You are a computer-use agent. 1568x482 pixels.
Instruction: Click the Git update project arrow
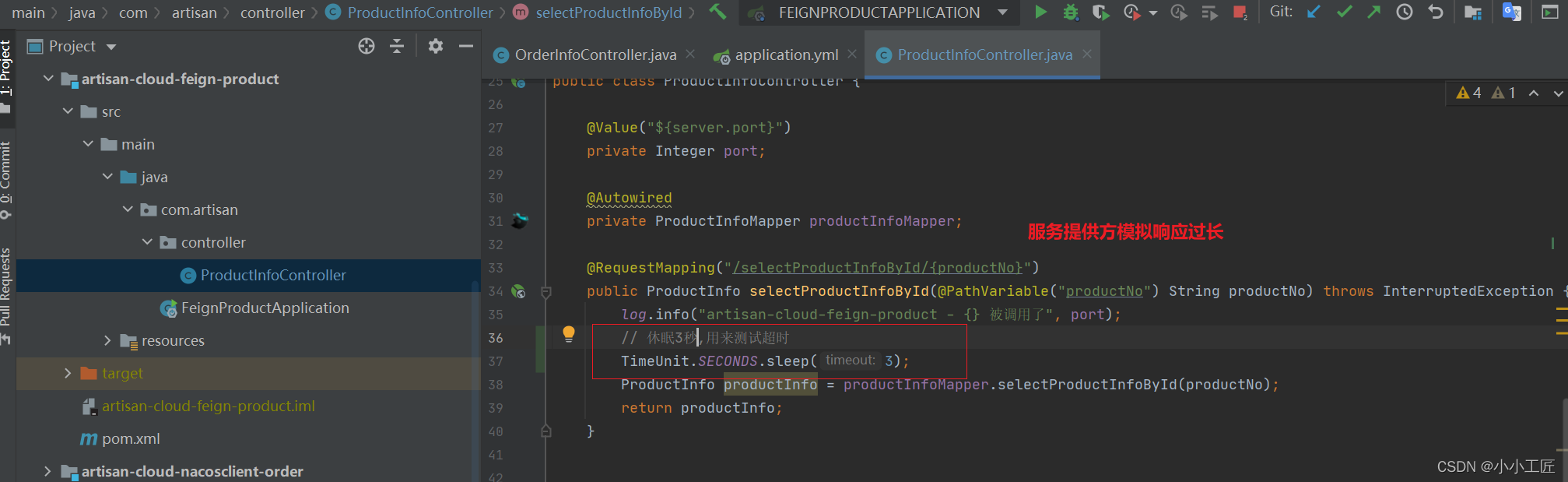point(1314,12)
